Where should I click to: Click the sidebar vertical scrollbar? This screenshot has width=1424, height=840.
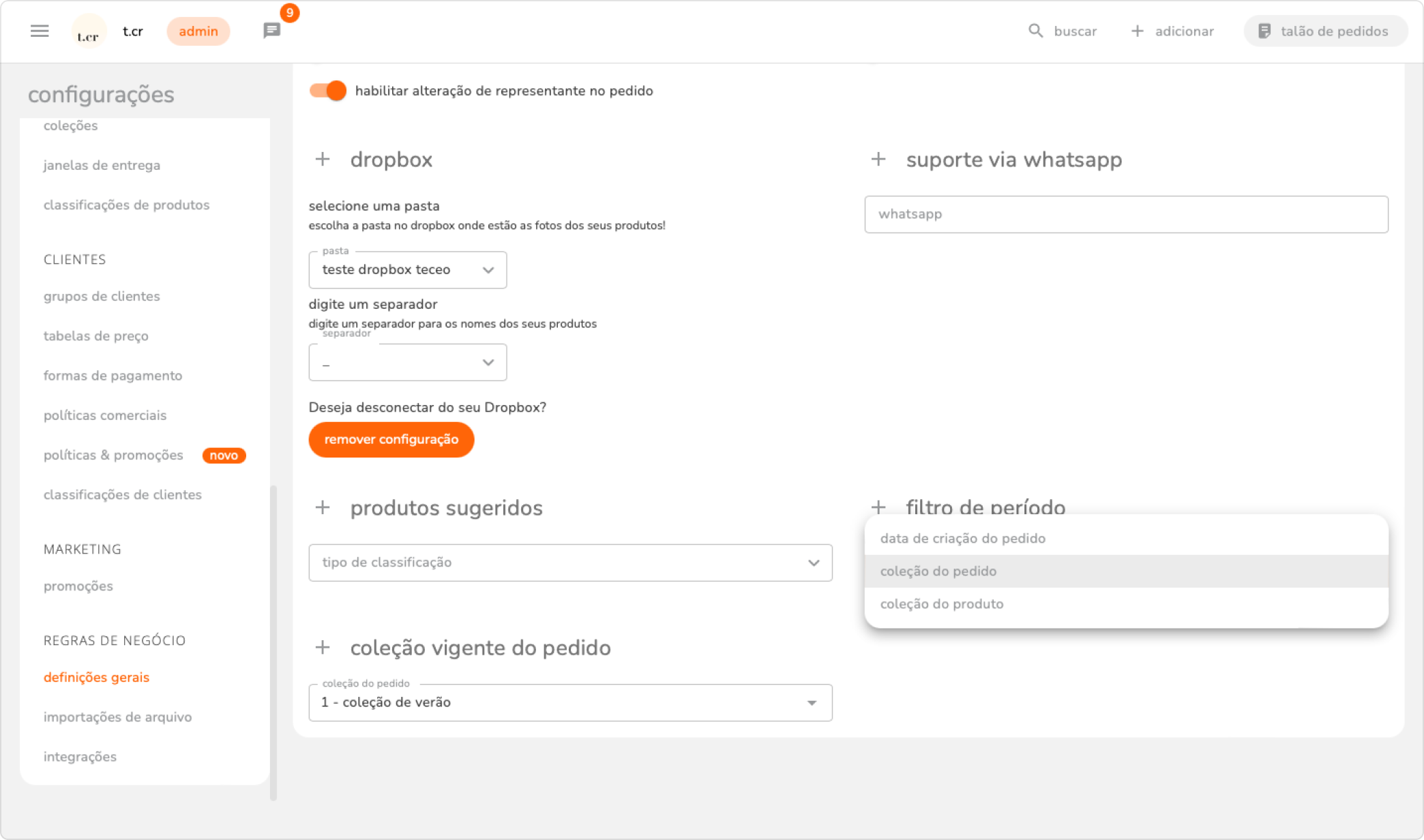coord(273,641)
